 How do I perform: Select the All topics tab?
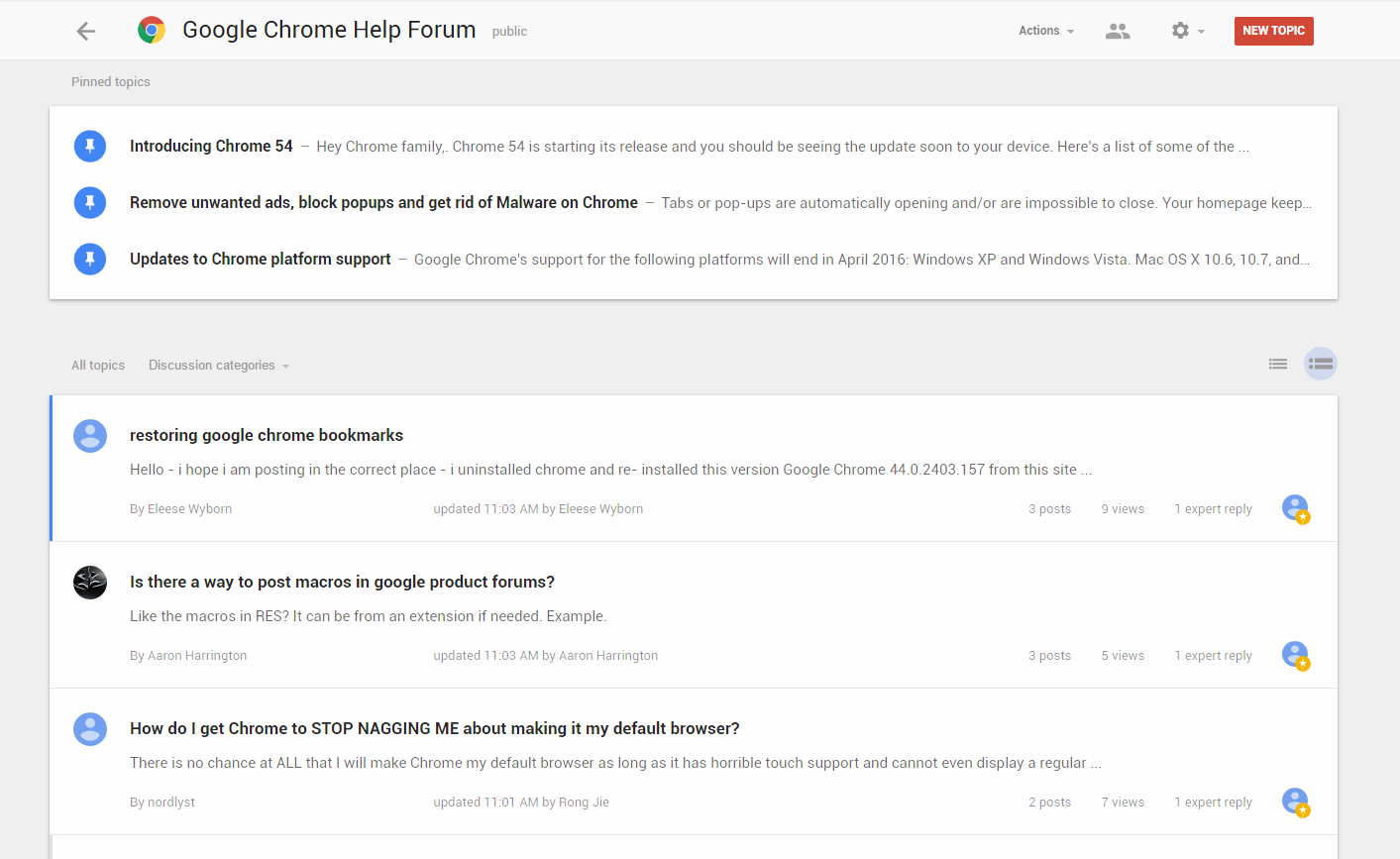coord(98,366)
